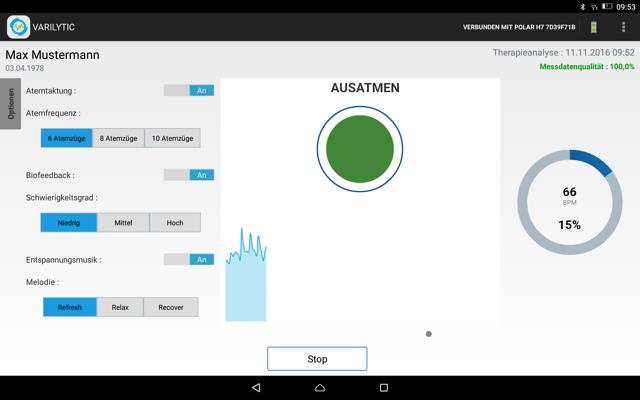Open the three-dot overflow menu
The width and height of the screenshot is (640, 400).
[x=624, y=27]
